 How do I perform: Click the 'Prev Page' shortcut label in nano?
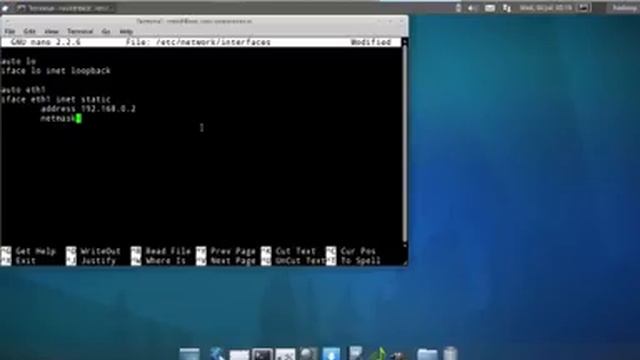tap(233, 251)
